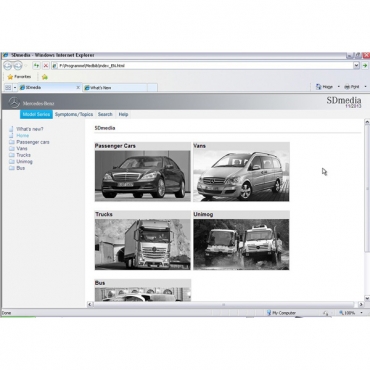Click the Home link in sidebar

[x=23, y=136]
